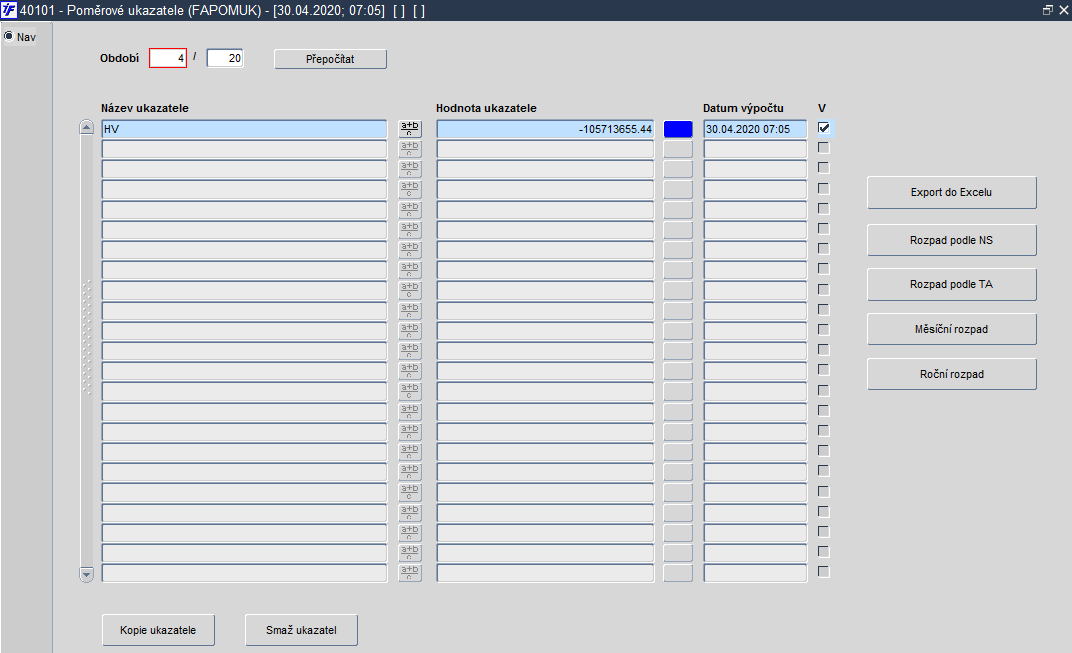Click the application logo in title bar

point(9,10)
